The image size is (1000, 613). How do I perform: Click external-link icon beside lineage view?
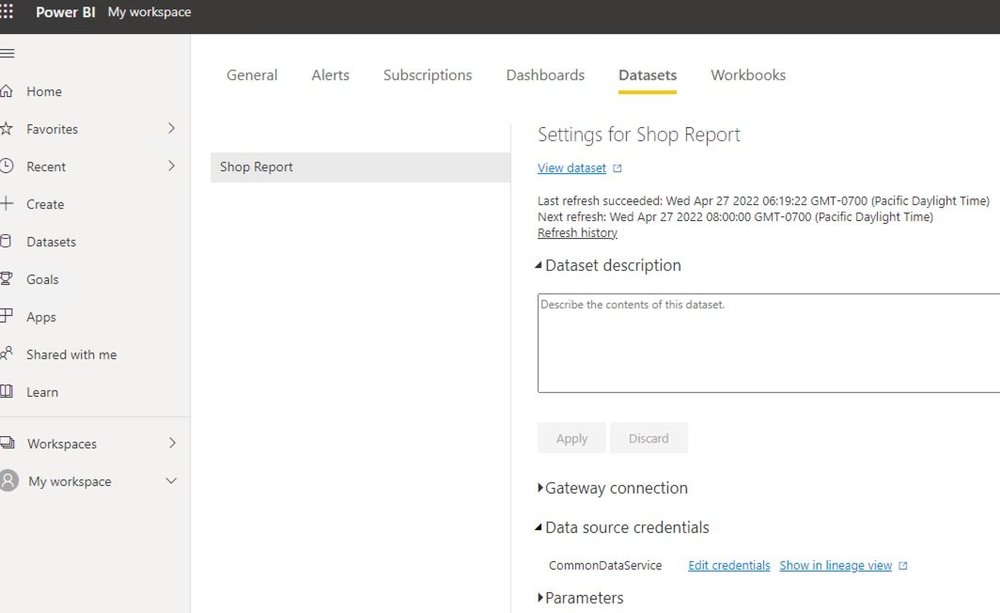[903, 566]
